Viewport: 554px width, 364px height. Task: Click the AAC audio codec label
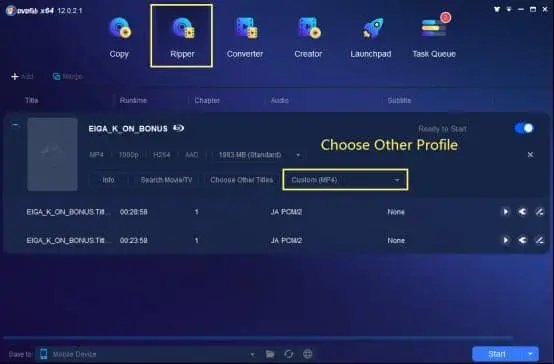pyautogui.click(x=191, y=155)
